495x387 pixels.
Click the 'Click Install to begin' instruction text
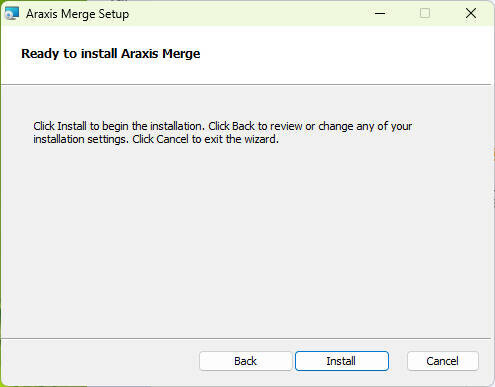(x=222, y=133)
